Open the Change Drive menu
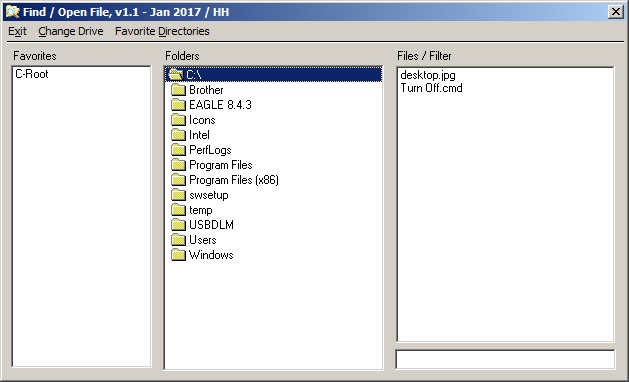 pyautogui.click(x=71, y=31)
